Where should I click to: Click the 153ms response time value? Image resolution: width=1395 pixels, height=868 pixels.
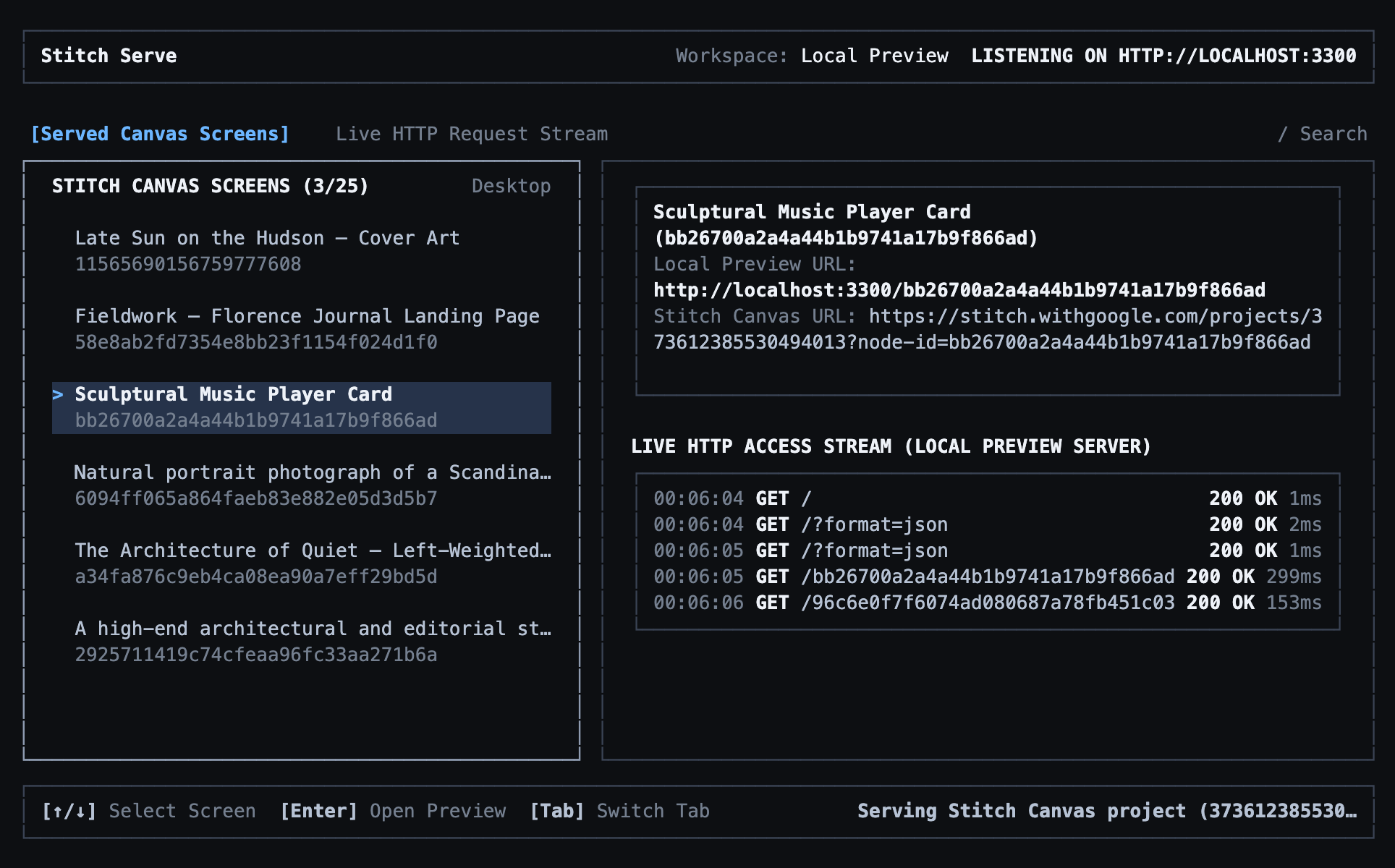click(1294, 603)
